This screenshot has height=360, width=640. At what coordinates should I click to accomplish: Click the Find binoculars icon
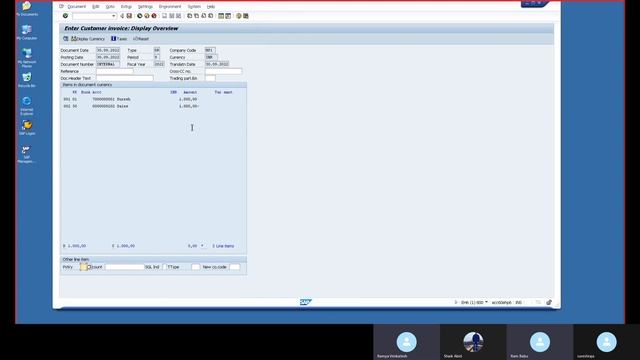pos(171,16)
